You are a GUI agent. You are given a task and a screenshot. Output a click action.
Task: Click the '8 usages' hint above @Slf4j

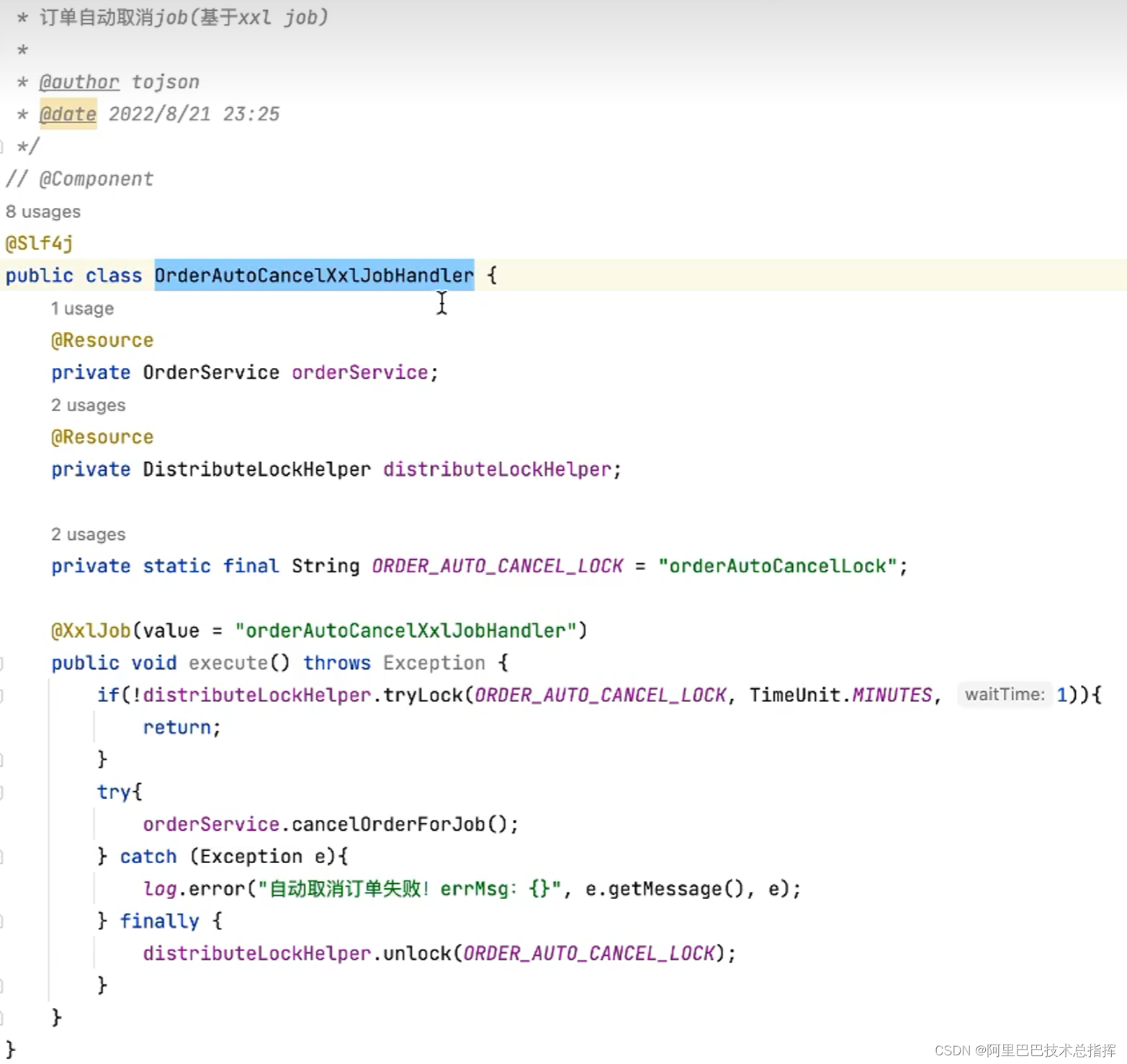point(43,212)
